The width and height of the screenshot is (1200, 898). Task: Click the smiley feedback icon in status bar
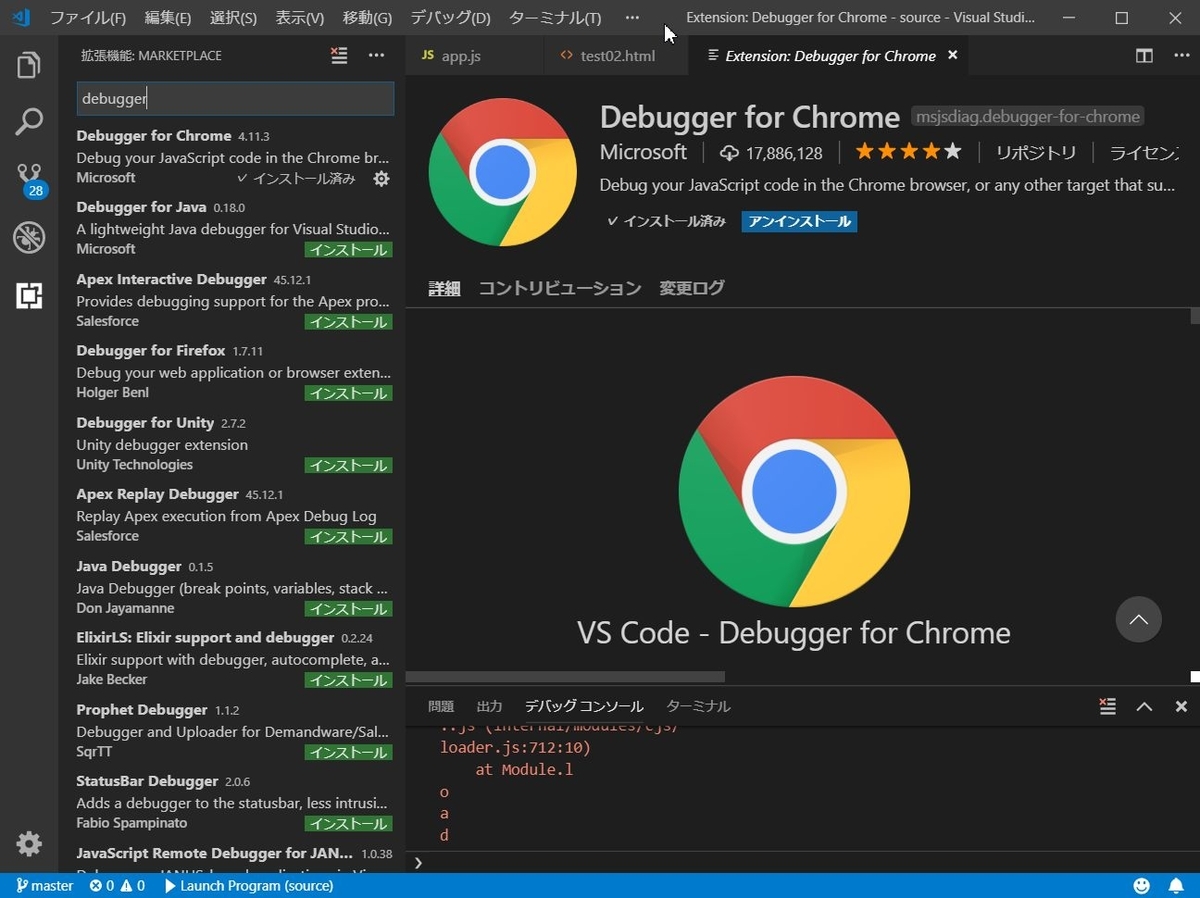click(x=1141, y=886)
